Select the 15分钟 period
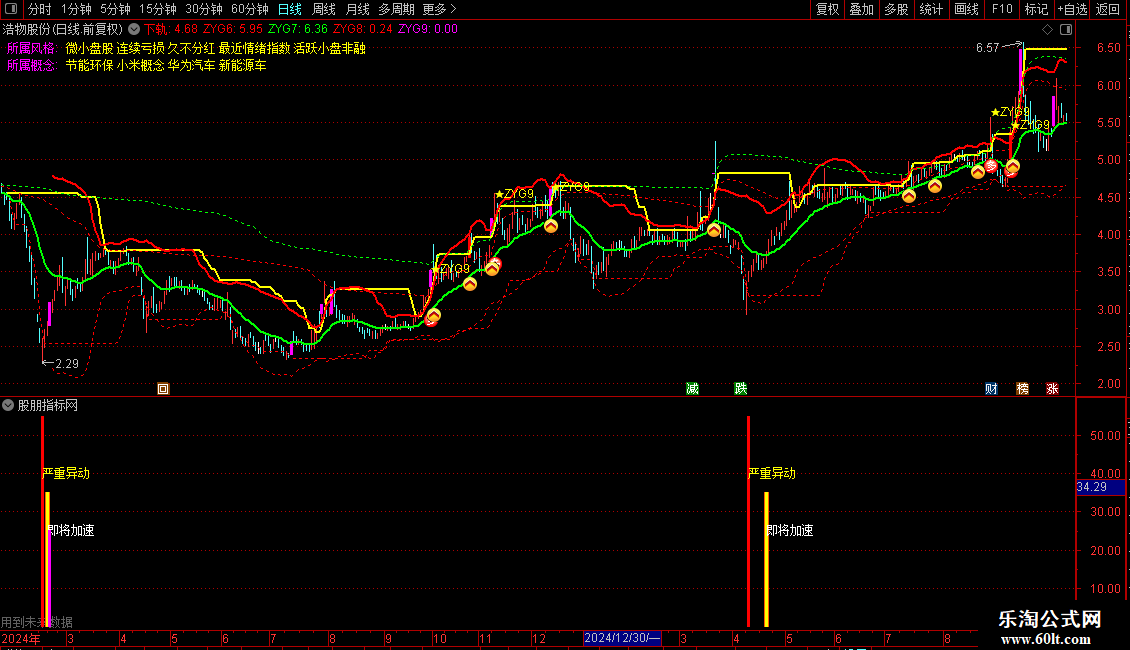Screen dimensions: 1130x650 (158, 9)
